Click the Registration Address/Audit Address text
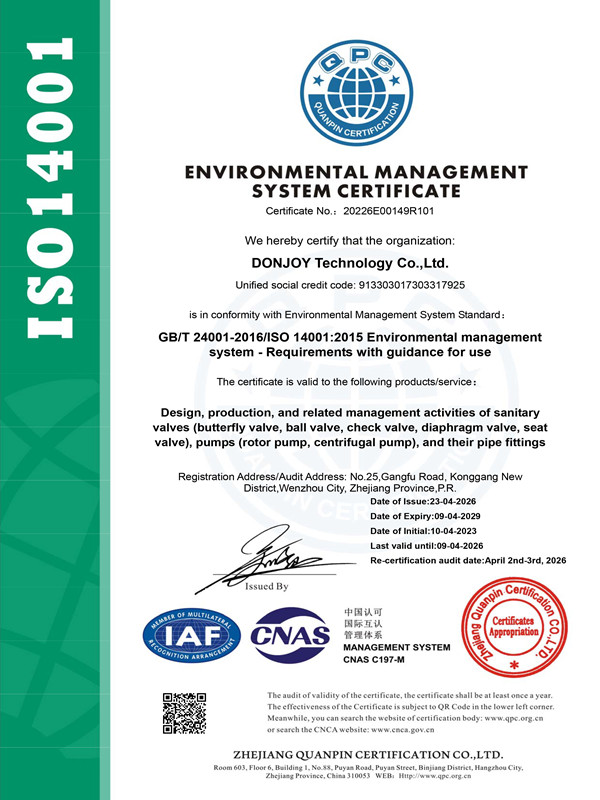 point(350,482)
